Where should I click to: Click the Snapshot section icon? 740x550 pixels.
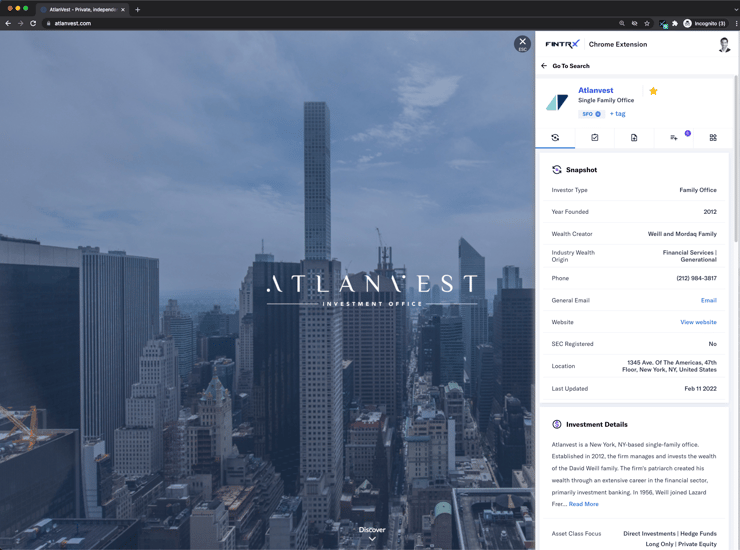point(556,169)
